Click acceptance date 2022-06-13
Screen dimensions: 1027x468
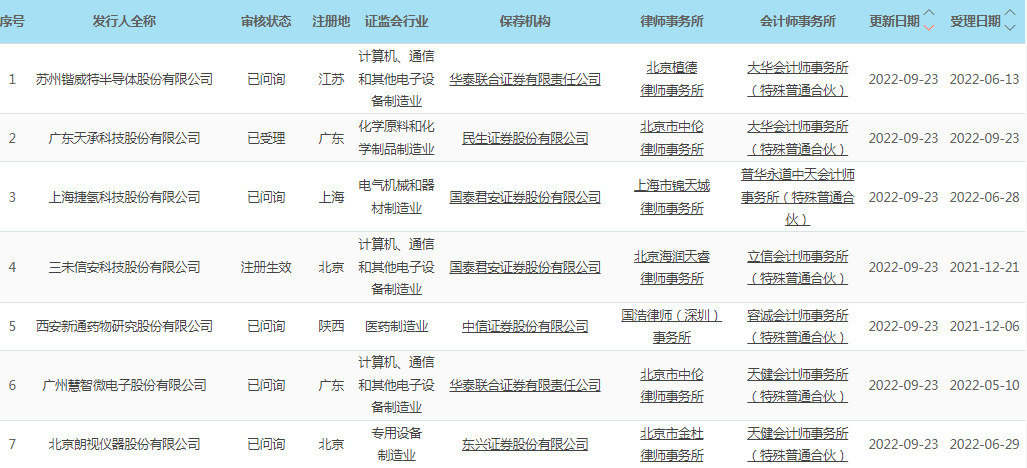coord(984,80)
